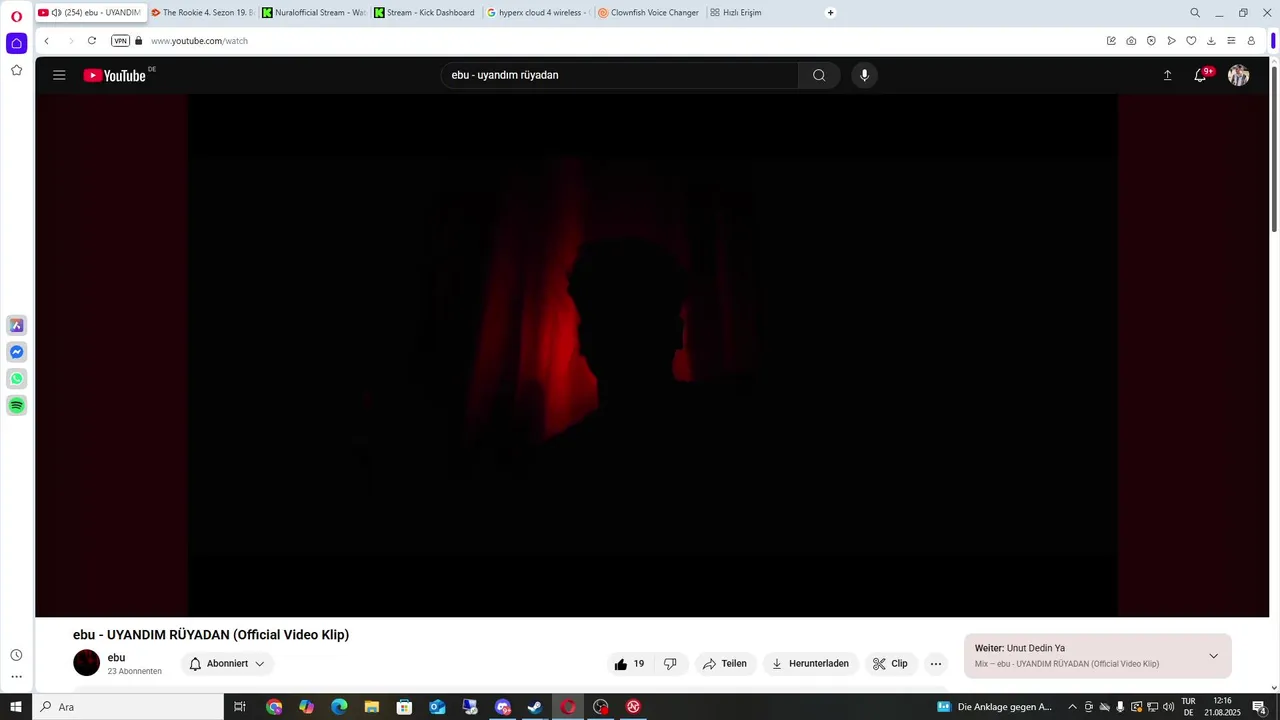Screen dimensions: 1280x720
Task: Take a snapshot with camera icon
Action: 1131,41
